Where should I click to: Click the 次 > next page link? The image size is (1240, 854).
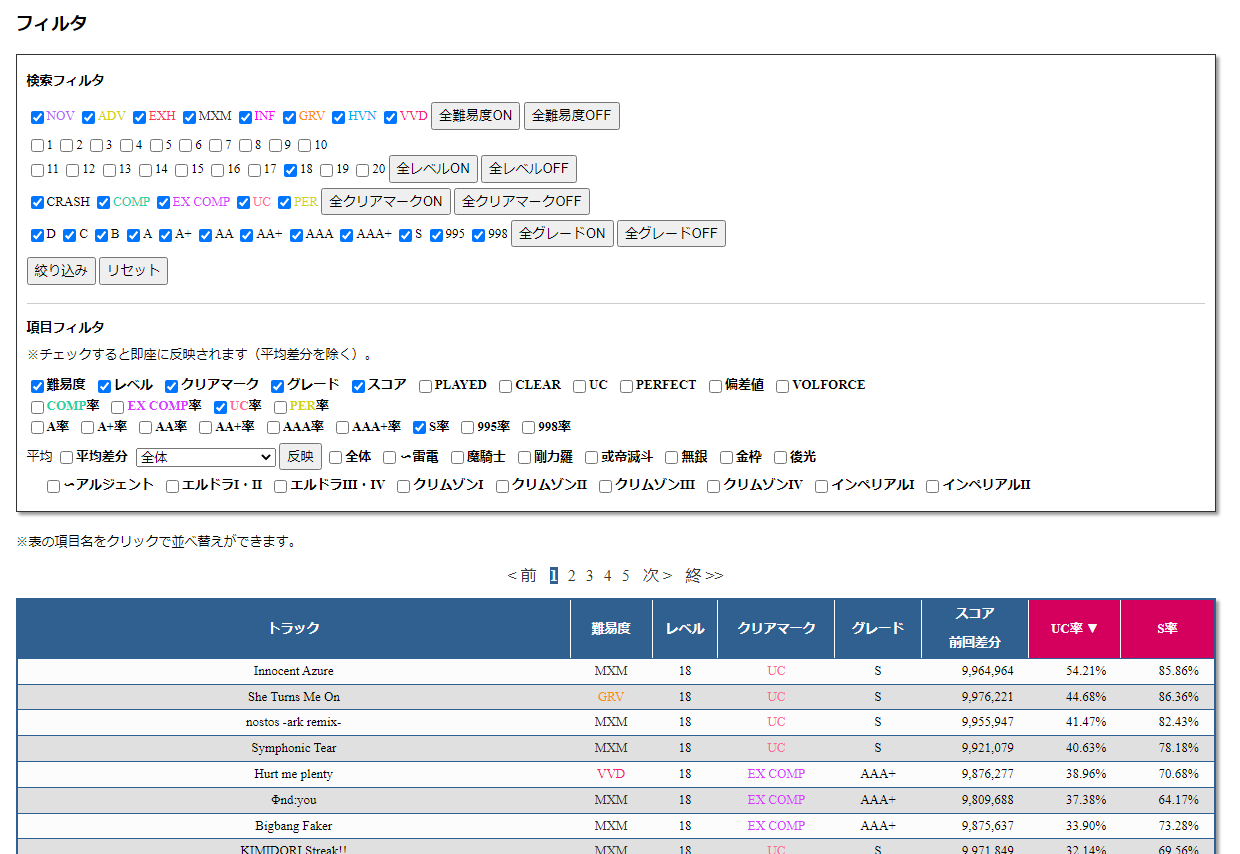pos(657,576)
